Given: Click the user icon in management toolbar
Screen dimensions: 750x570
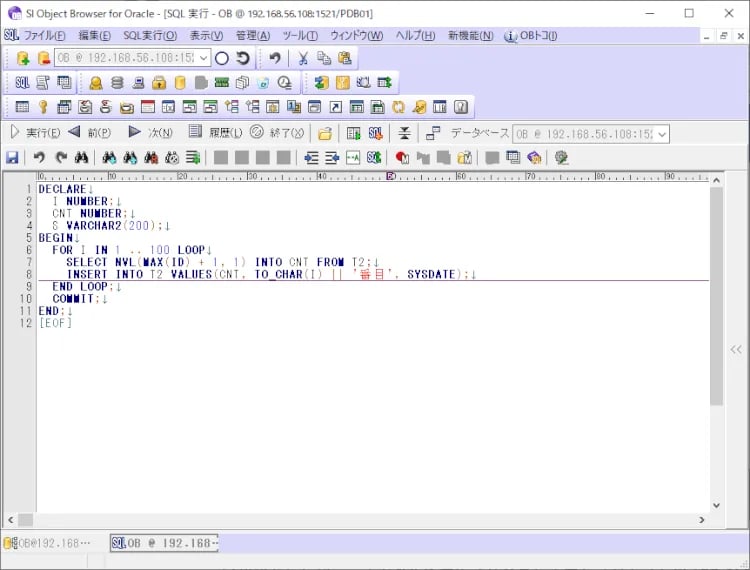Looking at the screenshot, I should (95, 82).
